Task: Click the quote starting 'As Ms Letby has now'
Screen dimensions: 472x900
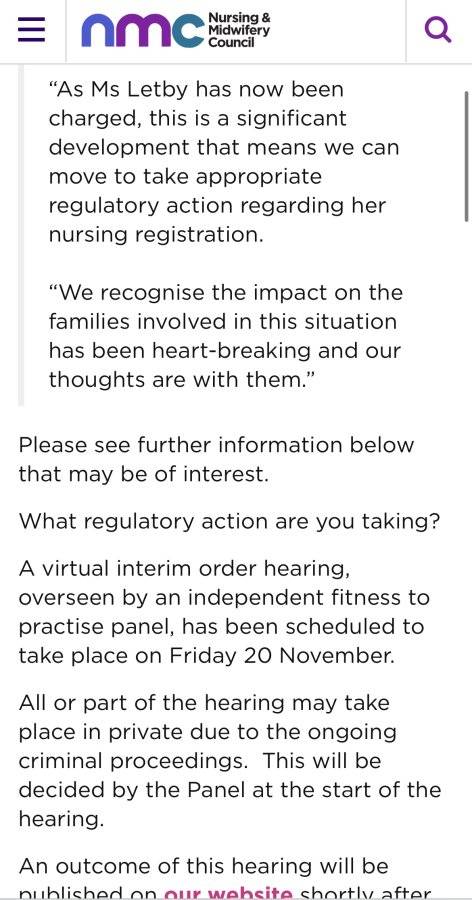Action: coord(223,162)
